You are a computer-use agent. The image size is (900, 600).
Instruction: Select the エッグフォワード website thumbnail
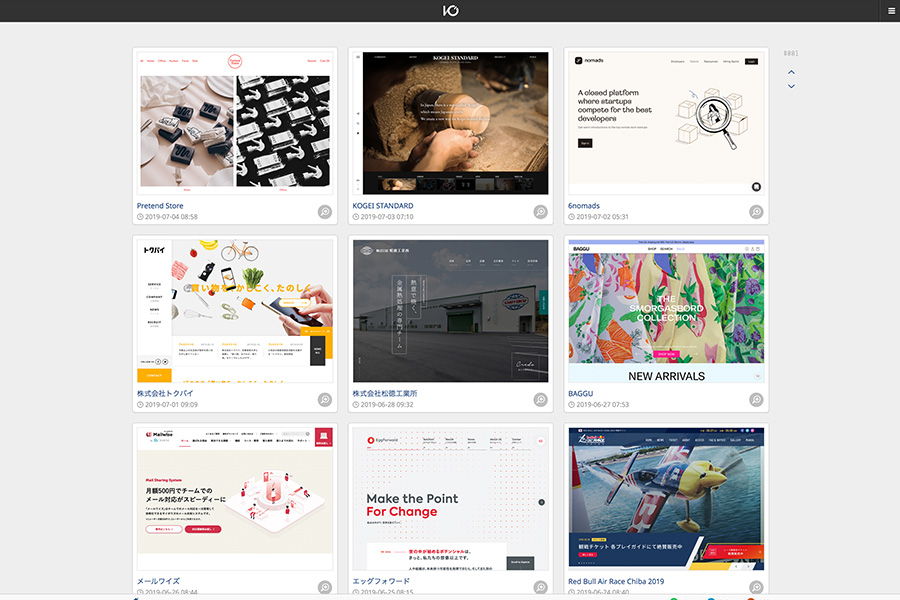click(450, 499)
